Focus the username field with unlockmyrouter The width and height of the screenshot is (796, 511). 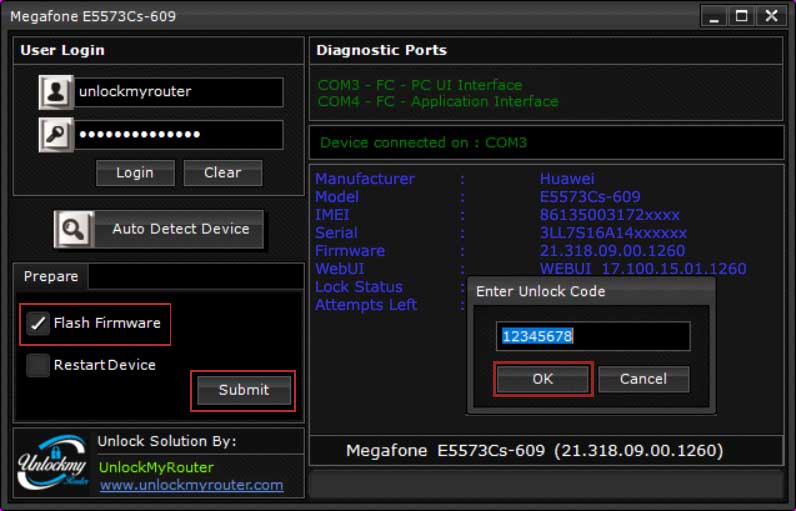179,92
